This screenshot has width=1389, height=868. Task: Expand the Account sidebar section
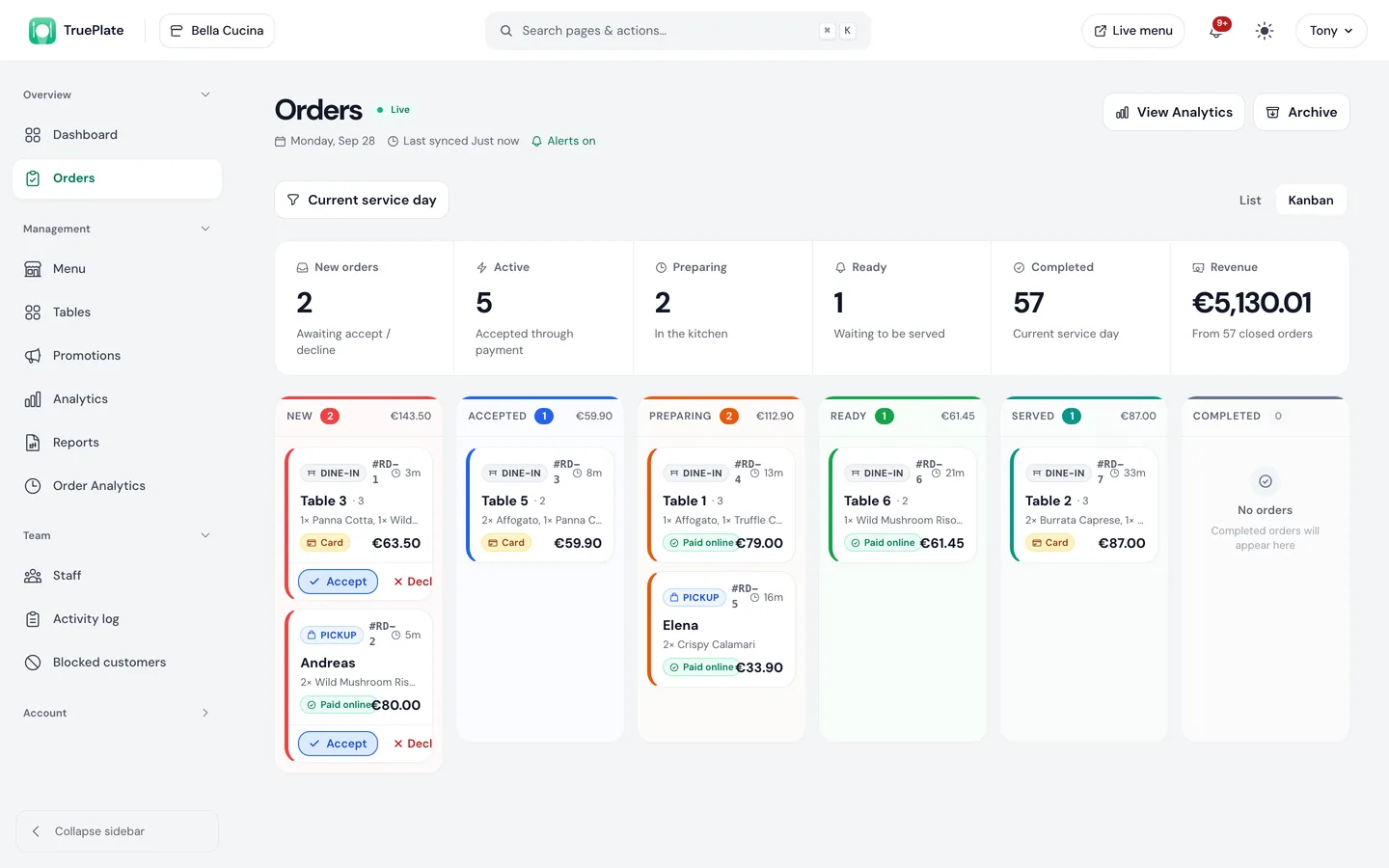tap(205, 713)
